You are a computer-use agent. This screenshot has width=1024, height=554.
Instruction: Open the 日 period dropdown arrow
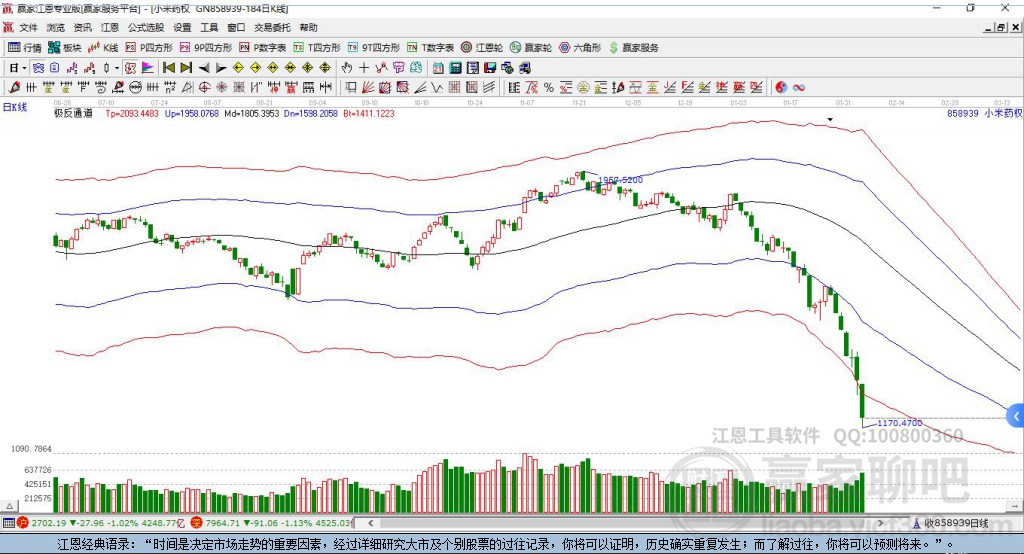24,68
